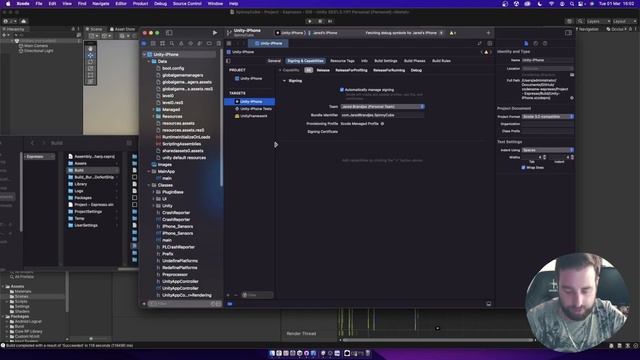Expand the Unity folder under Classes

click(x=154, y=206)
